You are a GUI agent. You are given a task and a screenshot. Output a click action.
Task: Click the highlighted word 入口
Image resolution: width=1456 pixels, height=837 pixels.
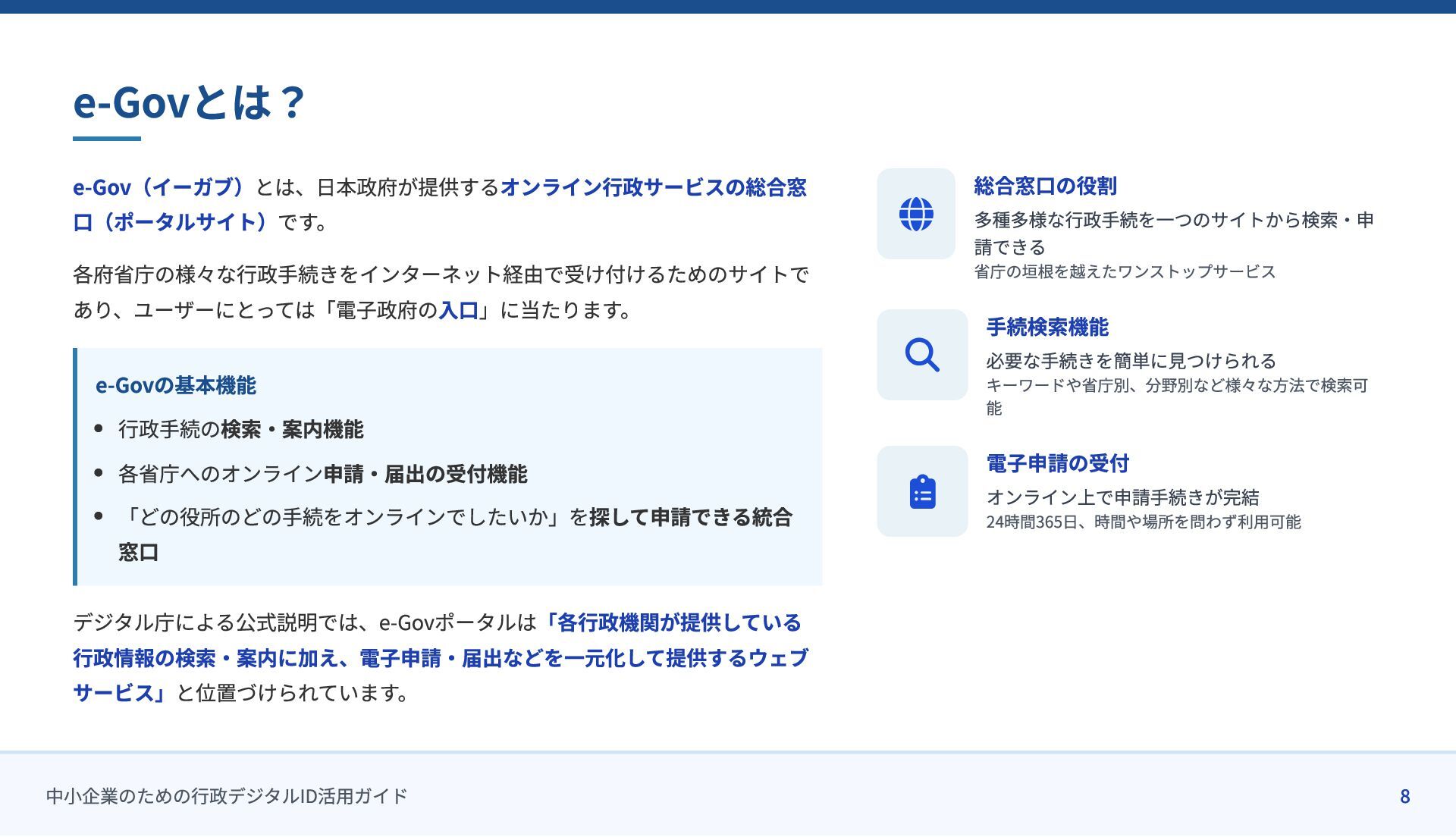pyautogui.click(x=459, y=310)
